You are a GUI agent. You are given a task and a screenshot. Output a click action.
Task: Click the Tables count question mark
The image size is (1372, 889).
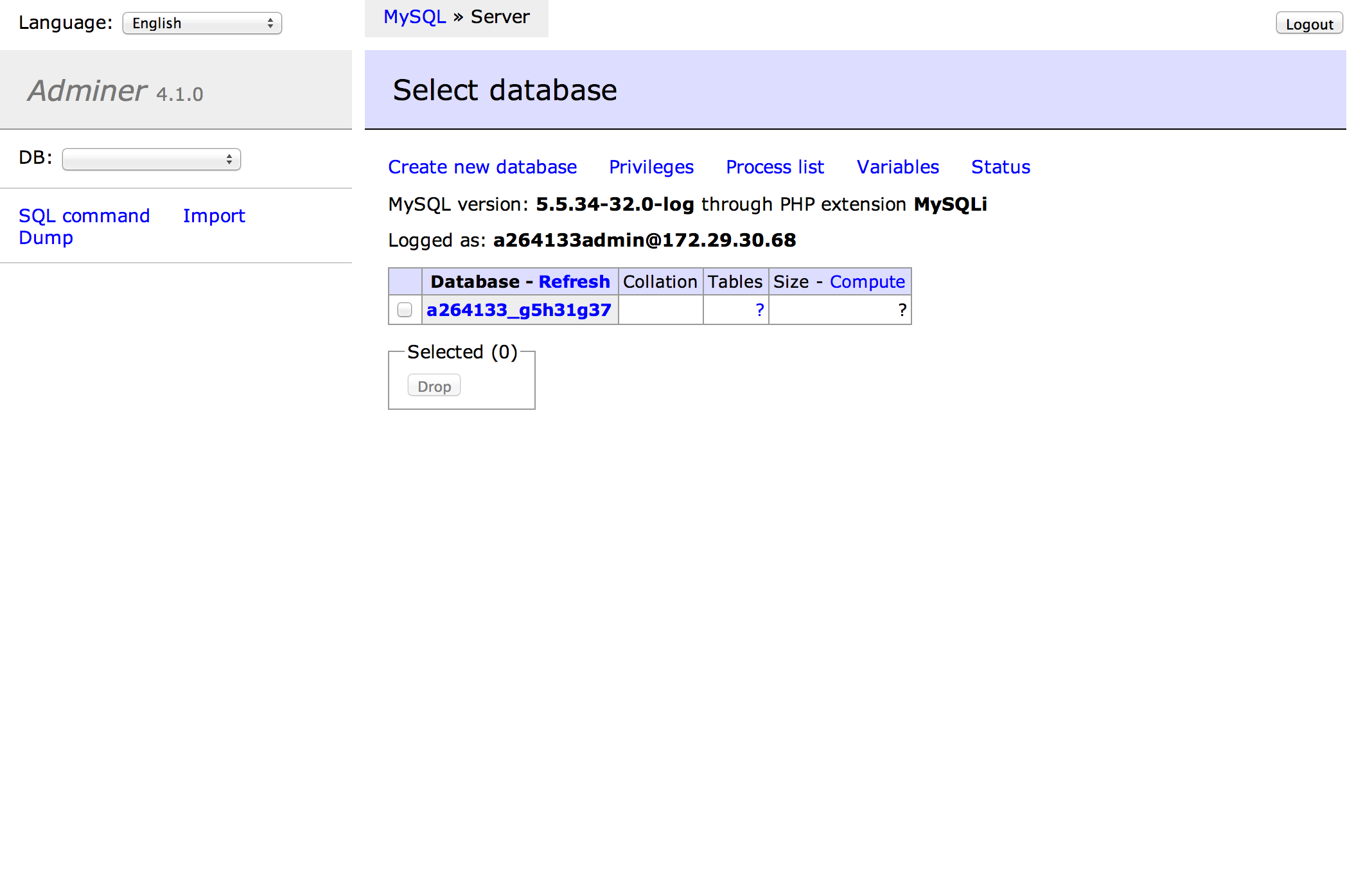(x=759, y=310)
